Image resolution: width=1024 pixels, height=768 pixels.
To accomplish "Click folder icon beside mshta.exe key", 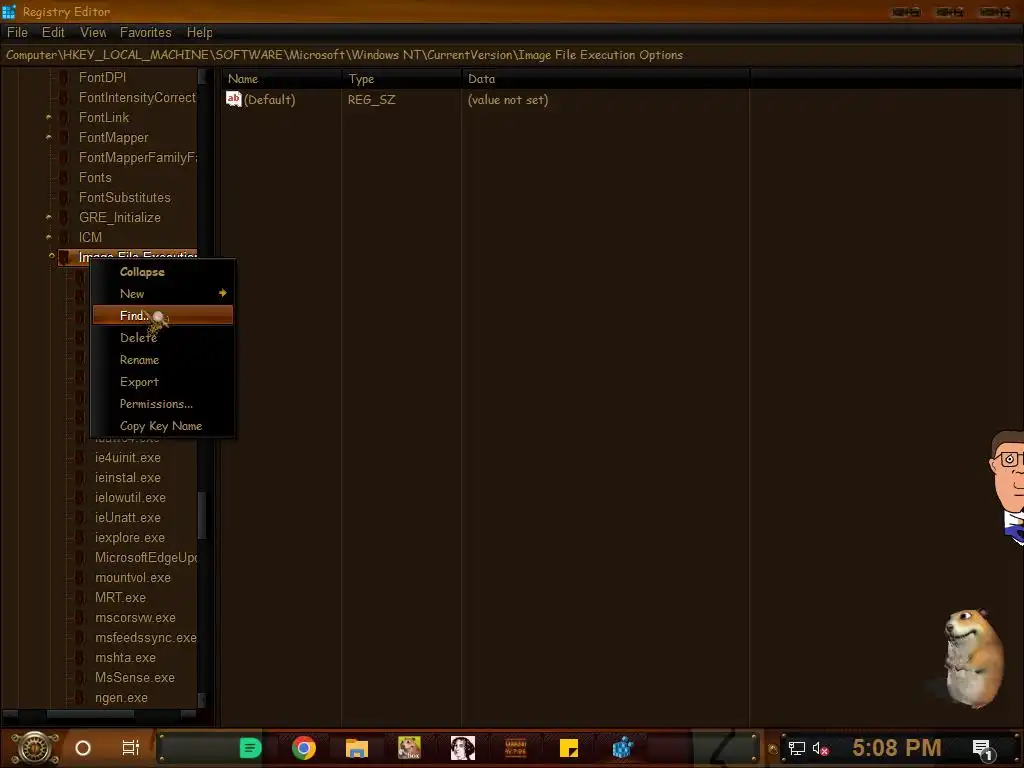I will [80, 658].
